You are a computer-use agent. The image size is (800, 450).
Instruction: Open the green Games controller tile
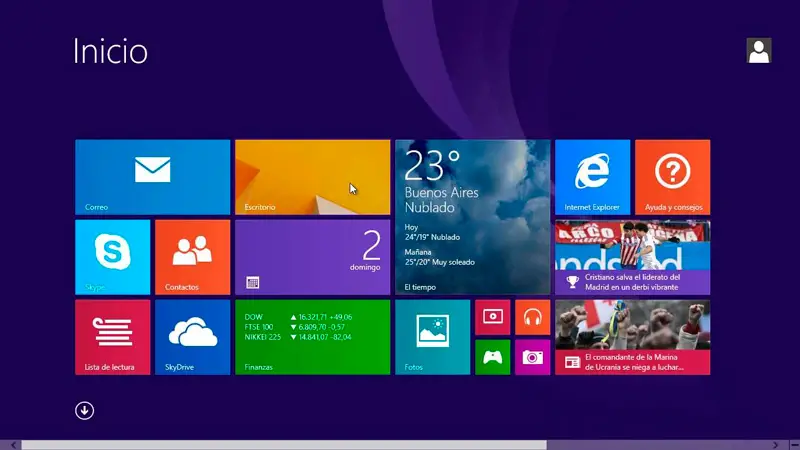pyautogui.click(x=492, y=357)
